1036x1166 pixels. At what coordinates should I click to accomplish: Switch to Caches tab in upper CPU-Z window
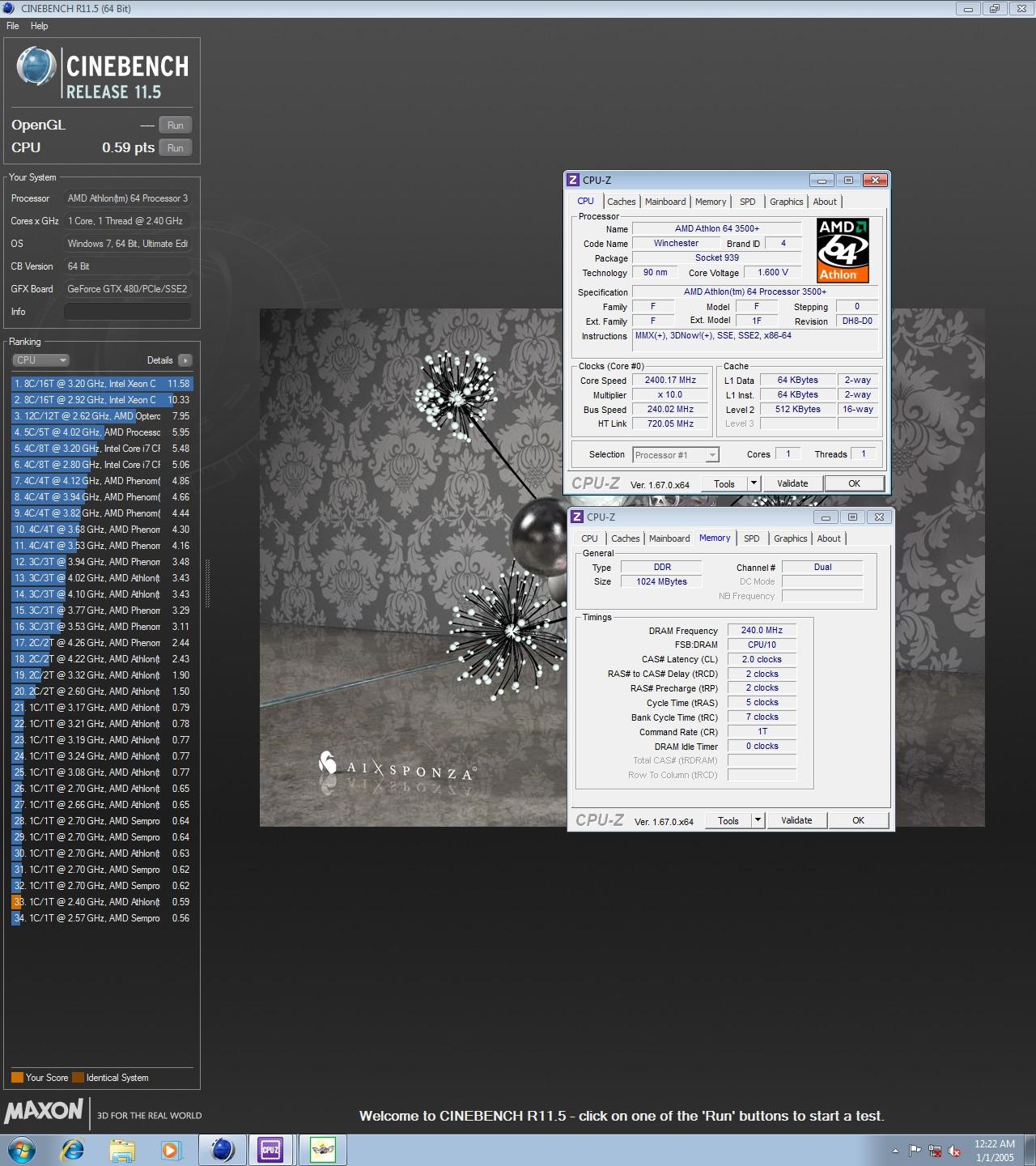[x=622, y=202]
